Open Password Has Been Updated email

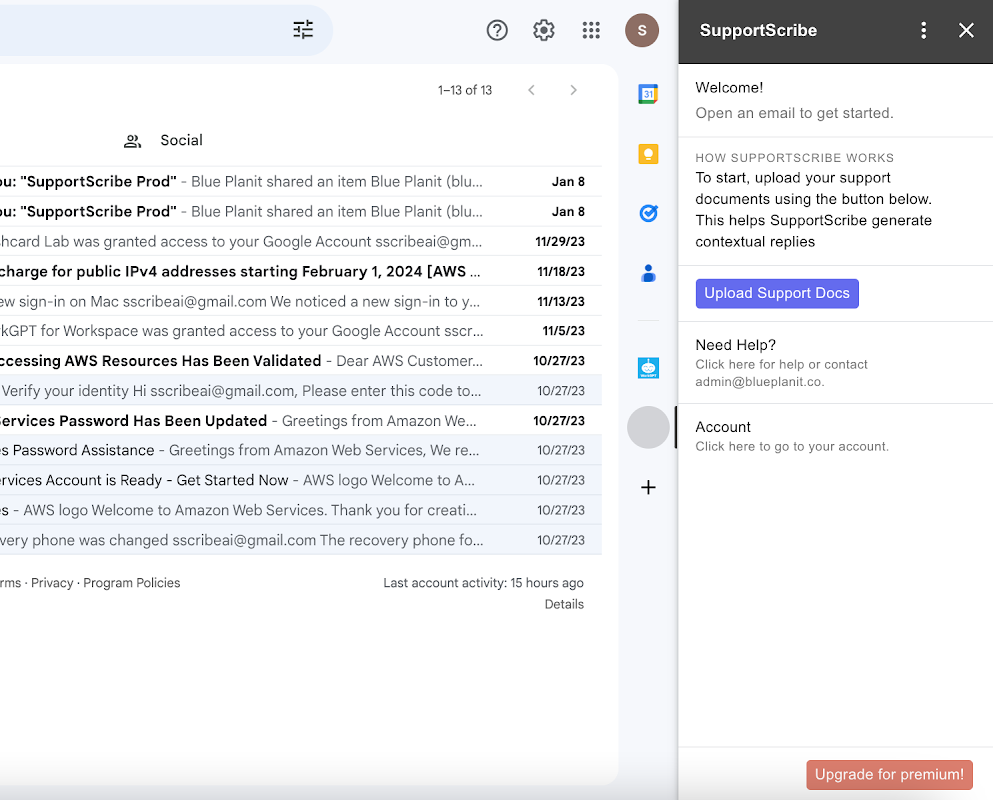coord(301,421)
